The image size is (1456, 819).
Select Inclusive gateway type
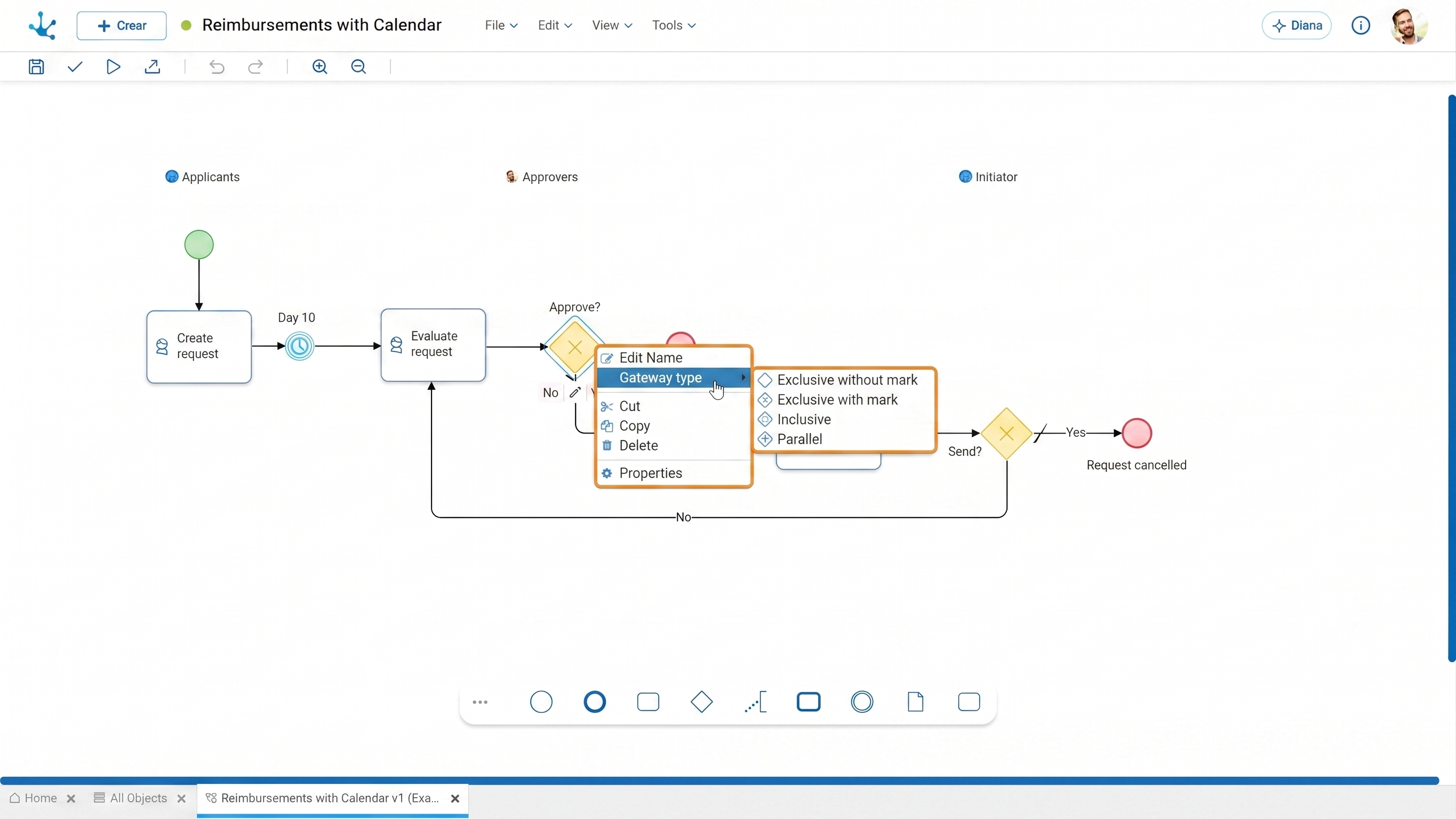pyautogui.click(x=844, y=420)
